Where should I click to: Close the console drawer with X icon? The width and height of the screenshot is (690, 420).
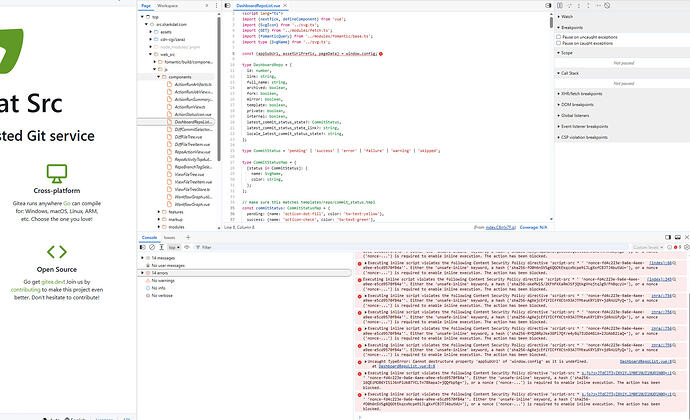click(x=686, y=237)
